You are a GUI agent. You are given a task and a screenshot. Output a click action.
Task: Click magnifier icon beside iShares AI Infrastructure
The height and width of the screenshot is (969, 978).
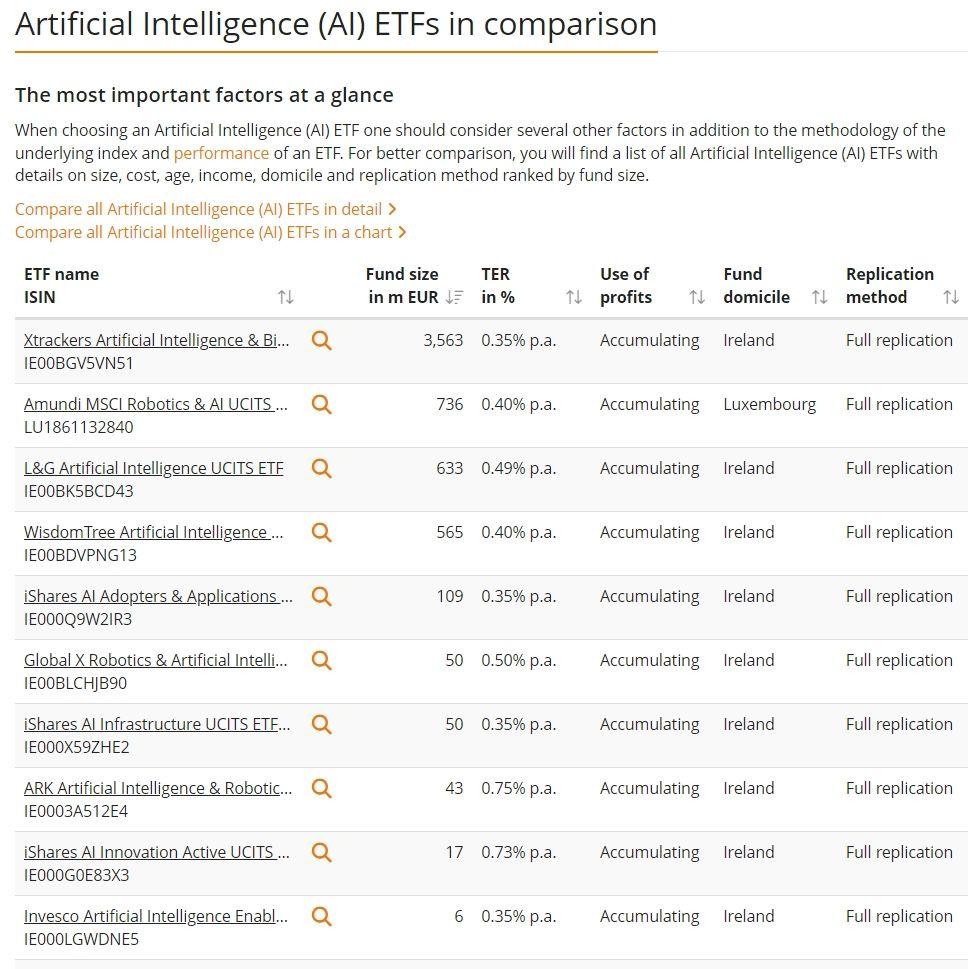click(x=321, y=725)
